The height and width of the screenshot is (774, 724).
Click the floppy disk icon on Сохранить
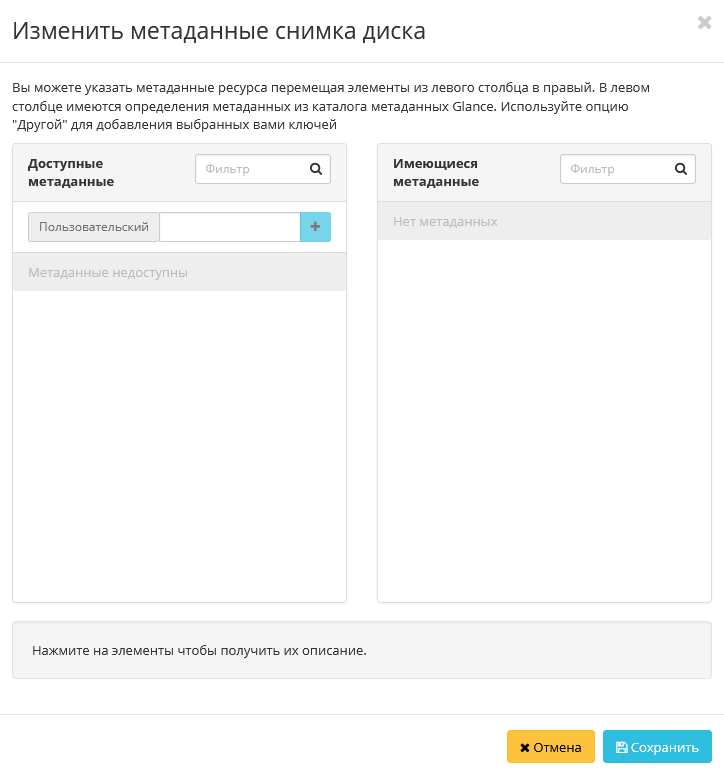tap(621, 747)
